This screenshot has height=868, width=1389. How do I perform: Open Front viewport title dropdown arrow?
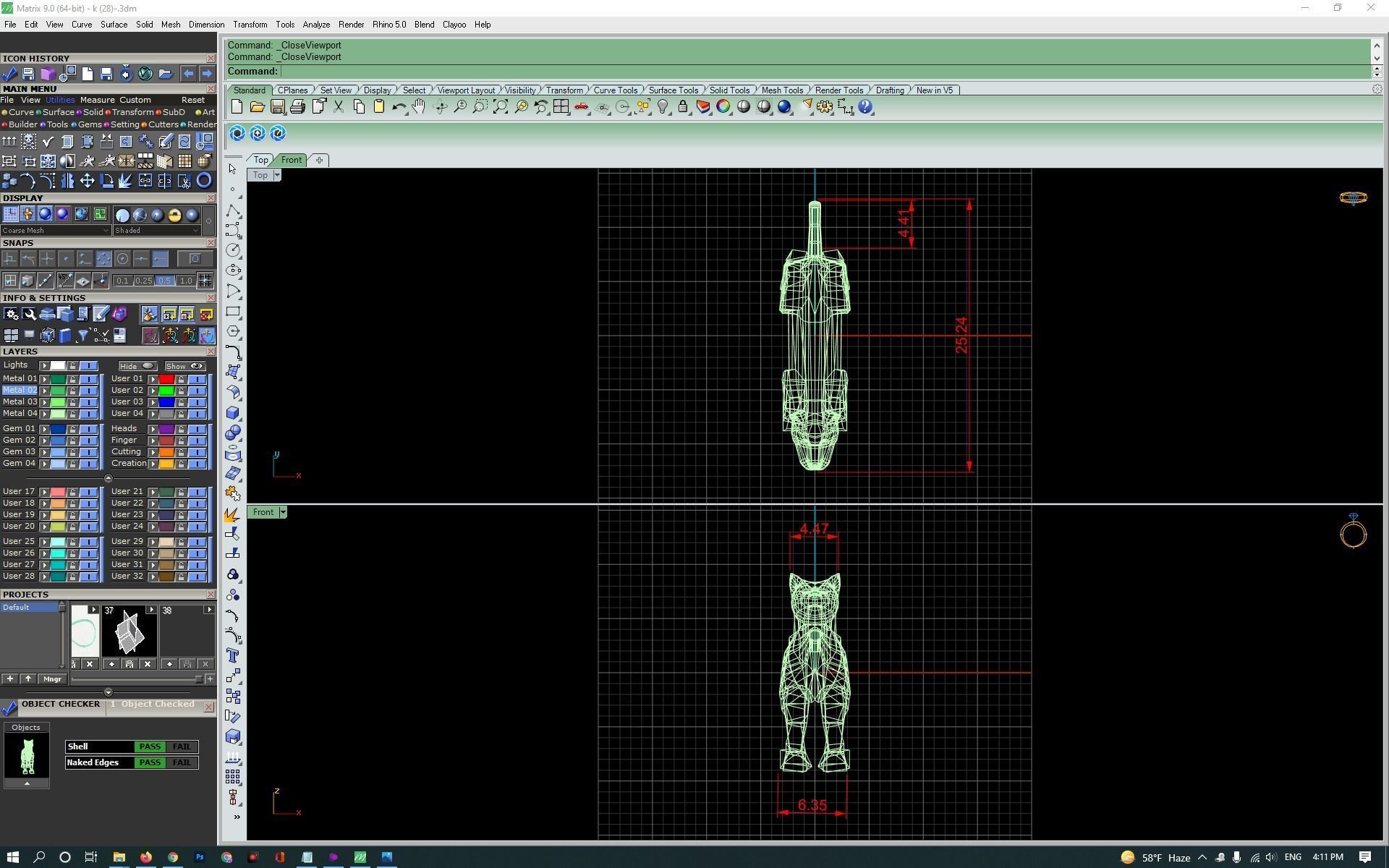coord(283,512)
